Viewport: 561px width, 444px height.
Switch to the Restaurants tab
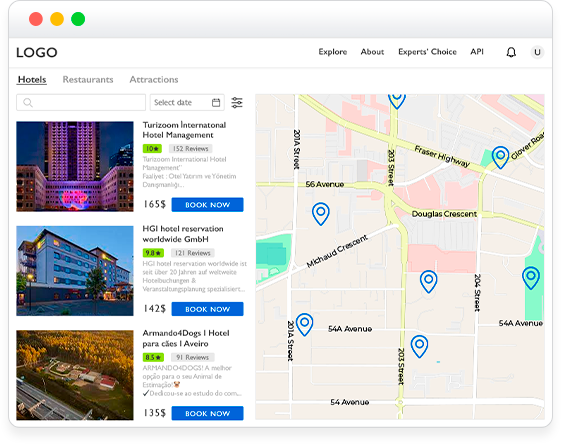click(x=88, y=79)
